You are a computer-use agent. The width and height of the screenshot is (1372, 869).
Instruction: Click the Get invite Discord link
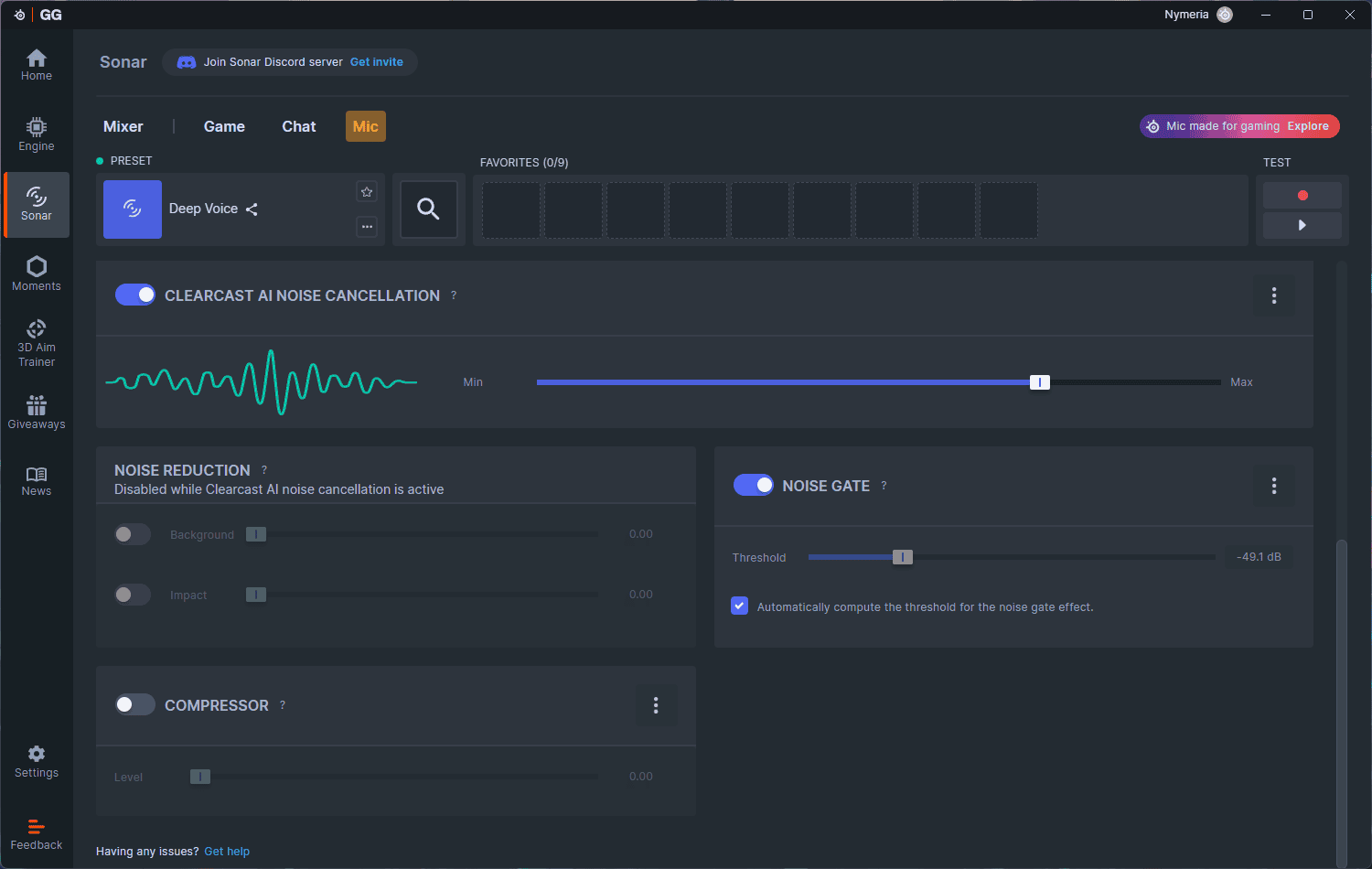(376, 62)
